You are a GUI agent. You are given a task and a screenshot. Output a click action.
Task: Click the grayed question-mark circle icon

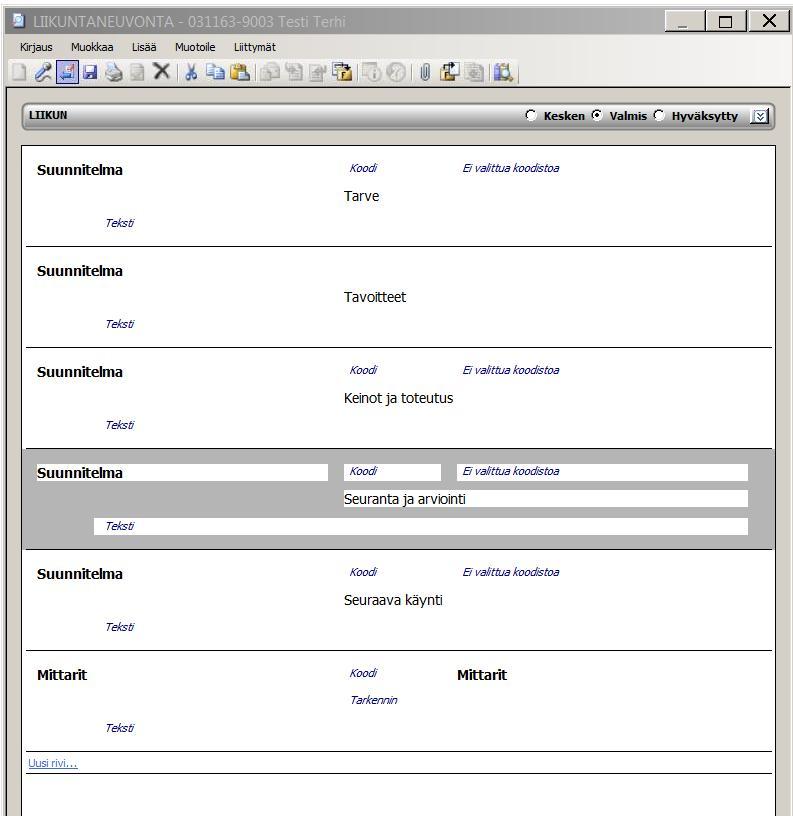pos(396,72)
